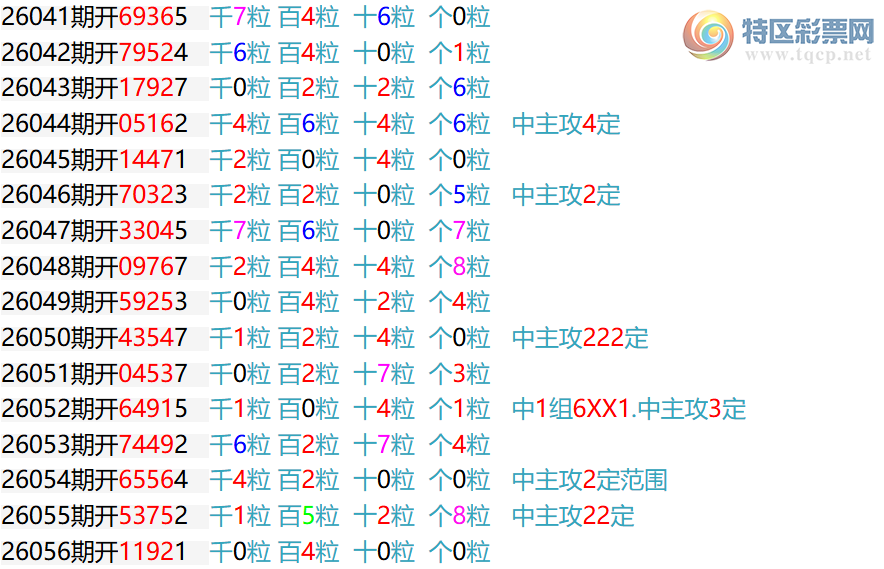Click 千6粒 in the 26053 row
884x569 pixels.
coord(240,444)
